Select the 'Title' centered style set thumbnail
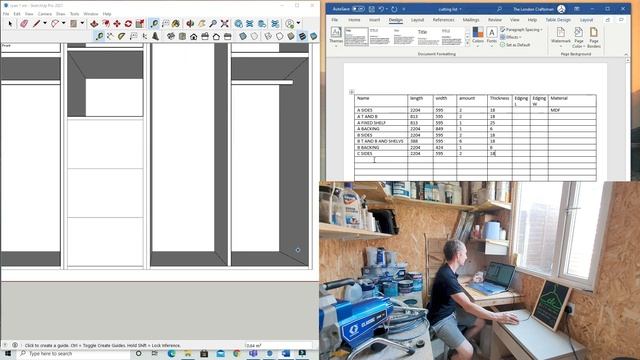Image resolution: width=640 pixels, height=360 pixels. click(x=428, y=37)
